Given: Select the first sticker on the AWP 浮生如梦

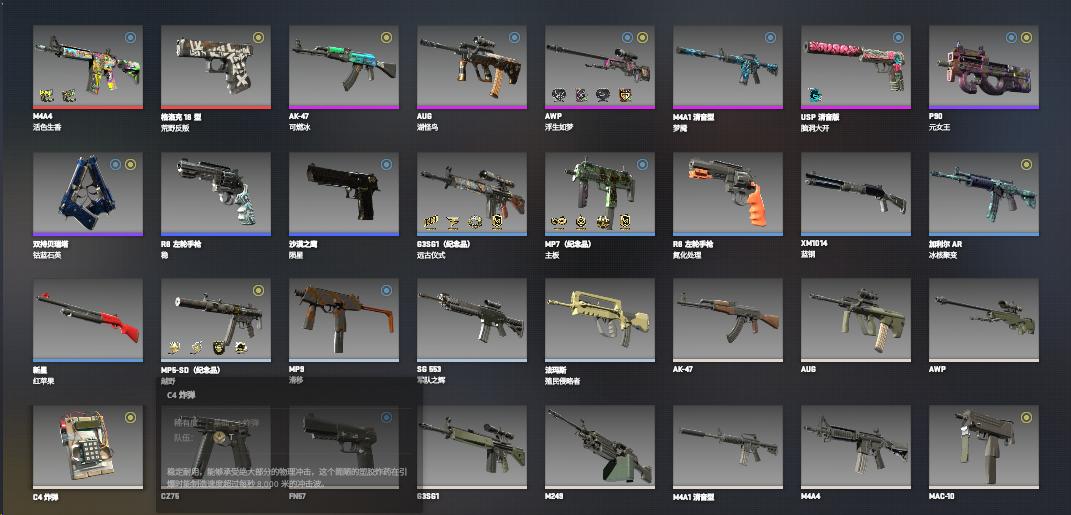Looking at the screenshot, I should tap(558, 95).
